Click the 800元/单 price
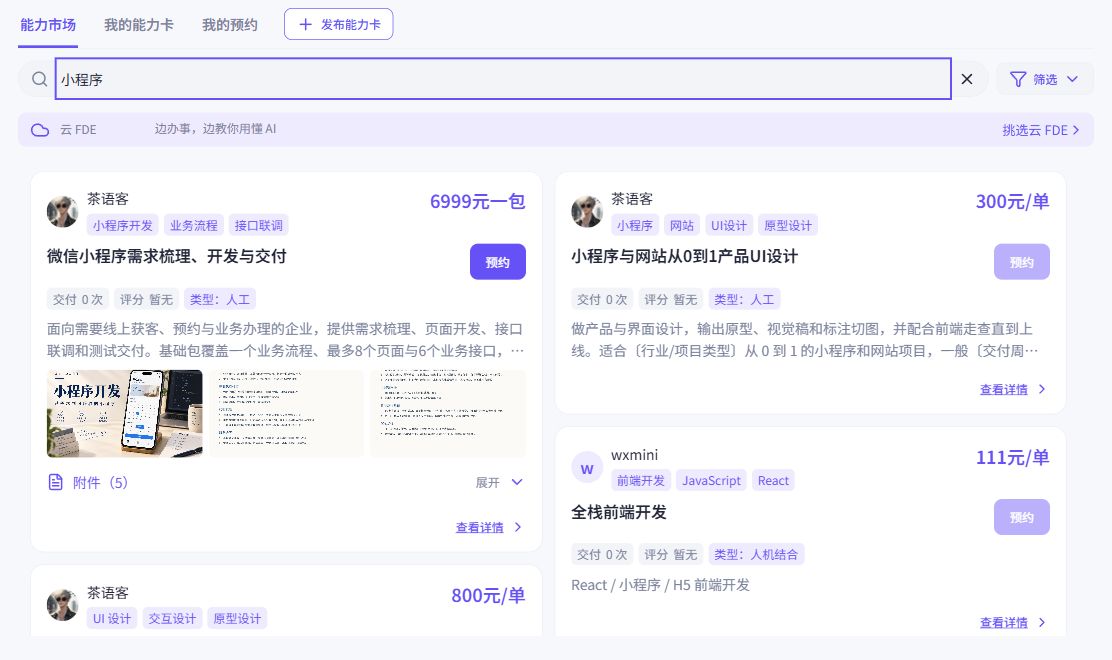This screenshot has height=660, width=1112. (x=488, y=595)
